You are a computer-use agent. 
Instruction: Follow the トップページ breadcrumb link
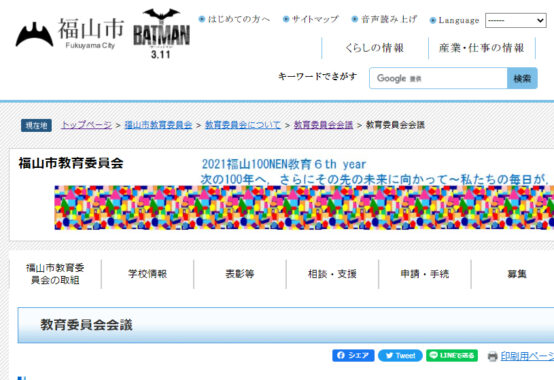[x=87, y=125]
